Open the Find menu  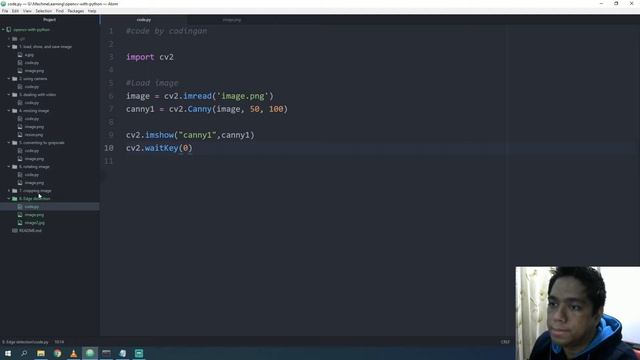tap(60, 11)
